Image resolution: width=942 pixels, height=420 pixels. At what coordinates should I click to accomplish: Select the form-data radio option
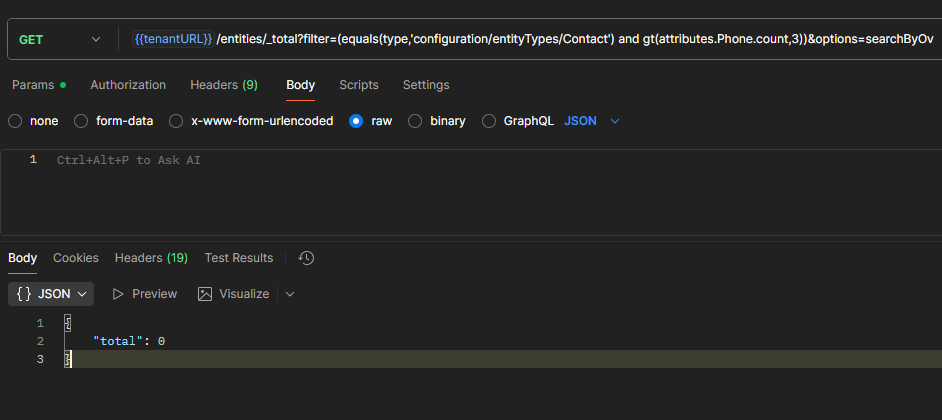81,121
